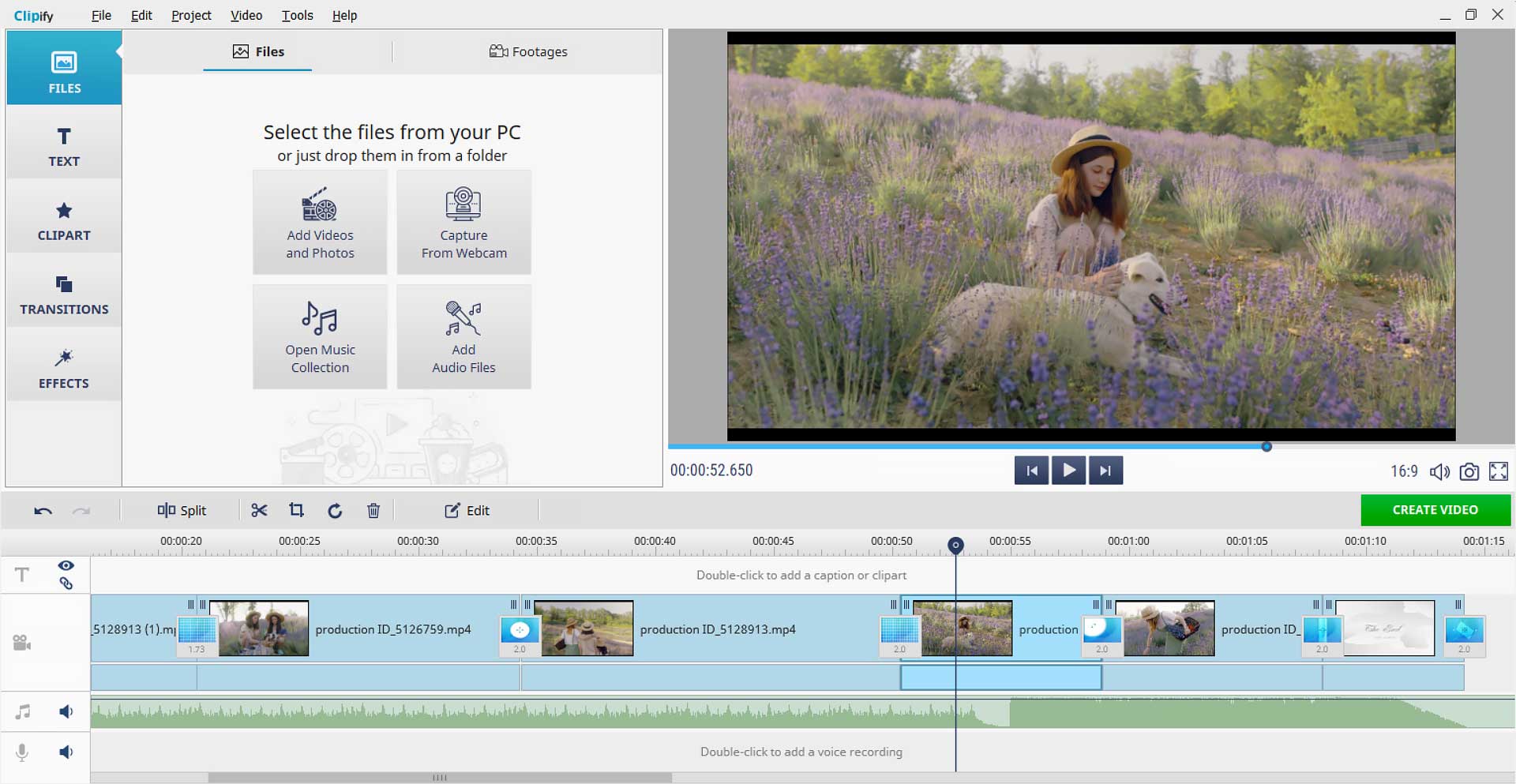Click the scissors cut icon in toolbar

[259, 511]
